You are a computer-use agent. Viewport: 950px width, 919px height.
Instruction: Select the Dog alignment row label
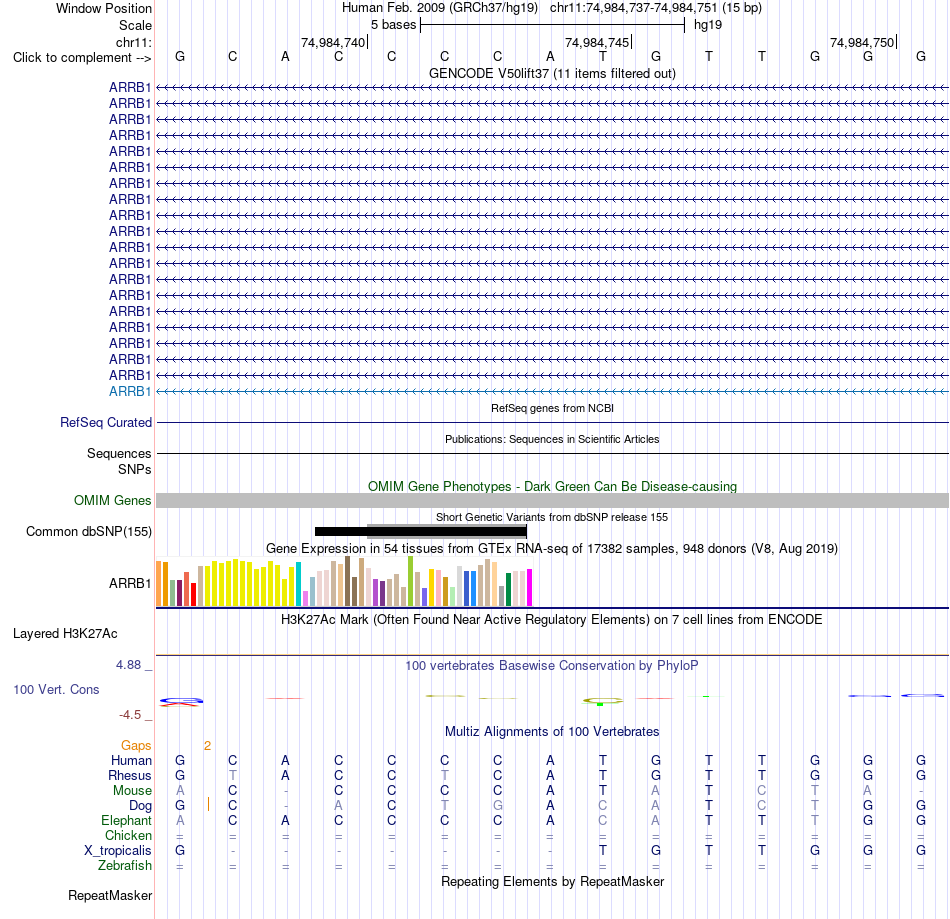[140, 806]
